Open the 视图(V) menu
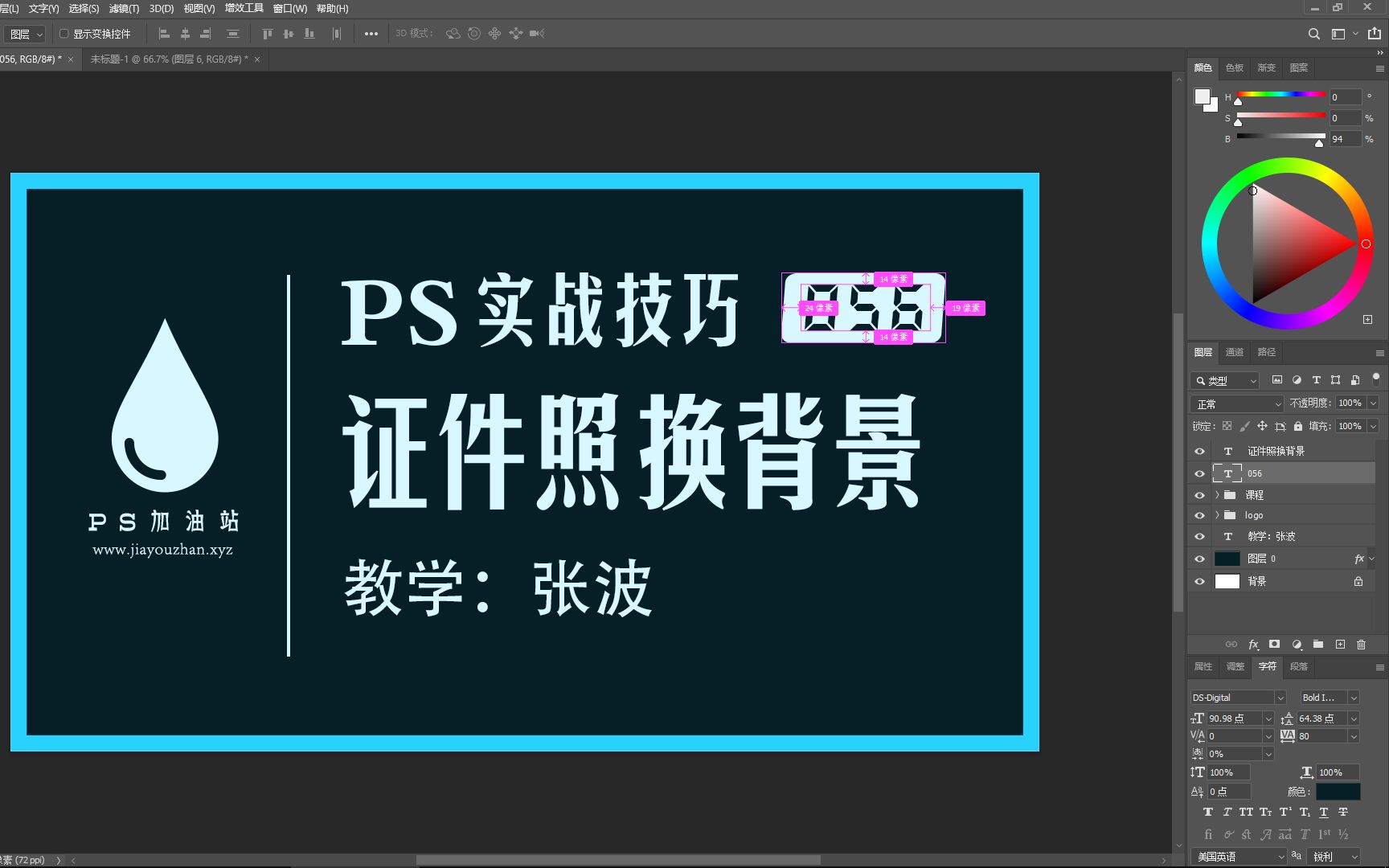This screenshot has width=1389, height=868. coord(199,9)
